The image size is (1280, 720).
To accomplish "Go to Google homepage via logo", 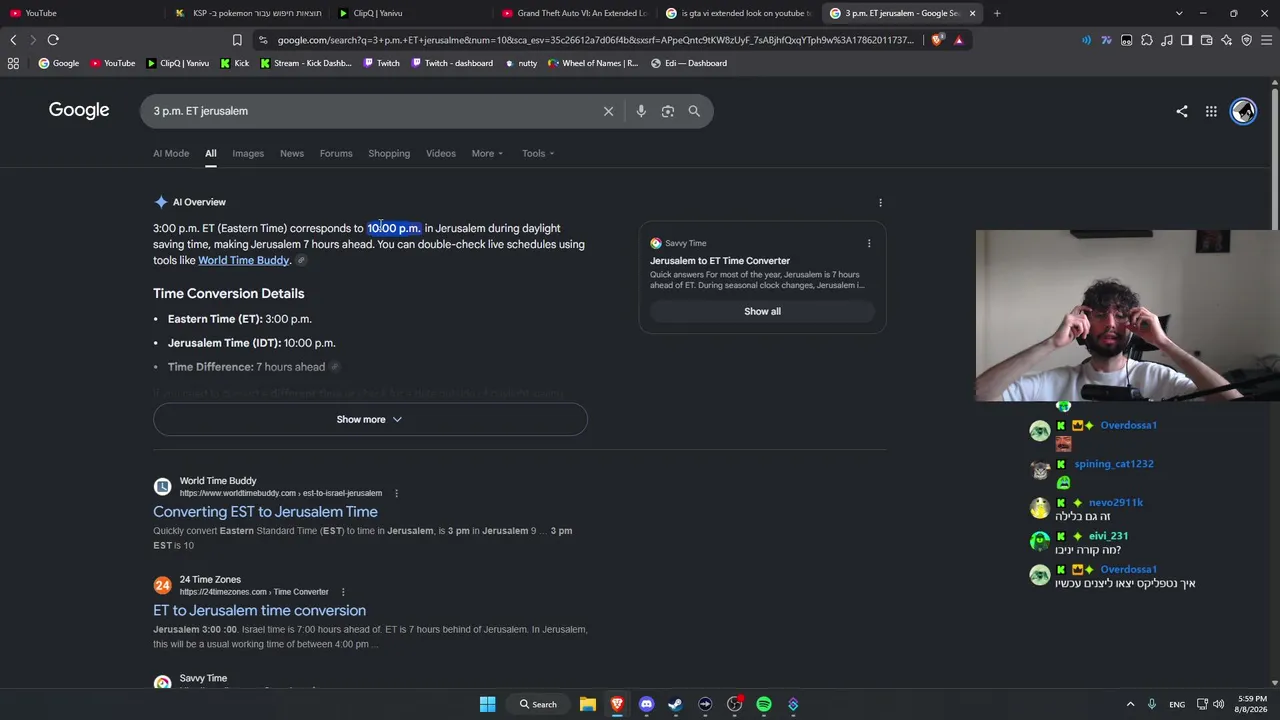I will (x=79, y=110).
